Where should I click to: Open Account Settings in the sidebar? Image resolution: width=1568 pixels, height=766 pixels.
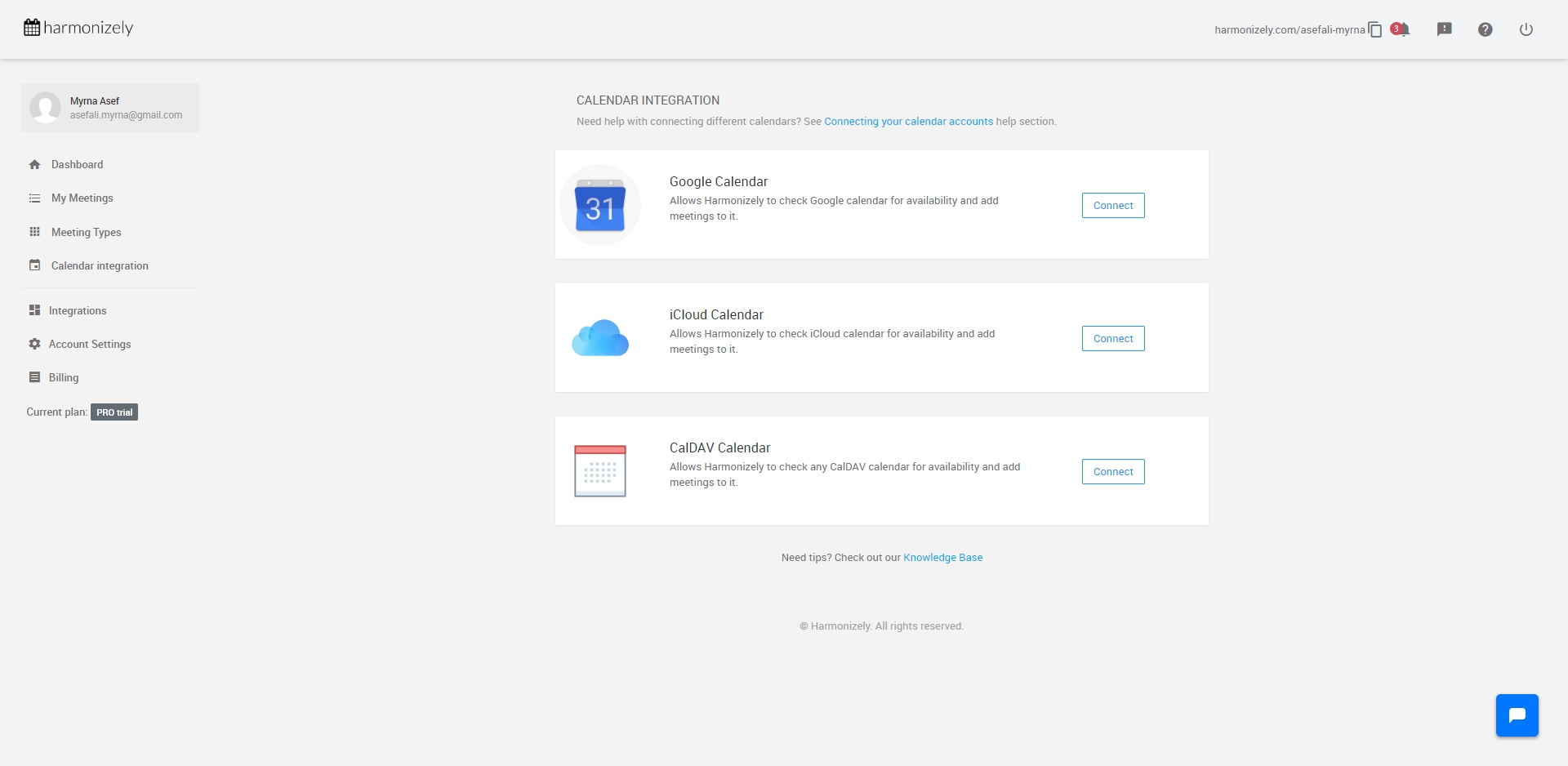(89, 344)
